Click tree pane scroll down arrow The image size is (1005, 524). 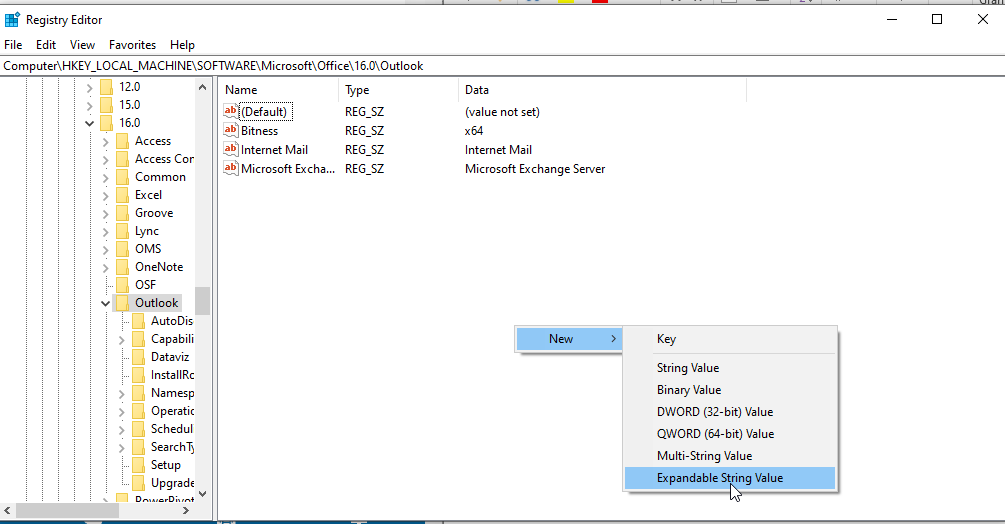[x=203, y=493]
